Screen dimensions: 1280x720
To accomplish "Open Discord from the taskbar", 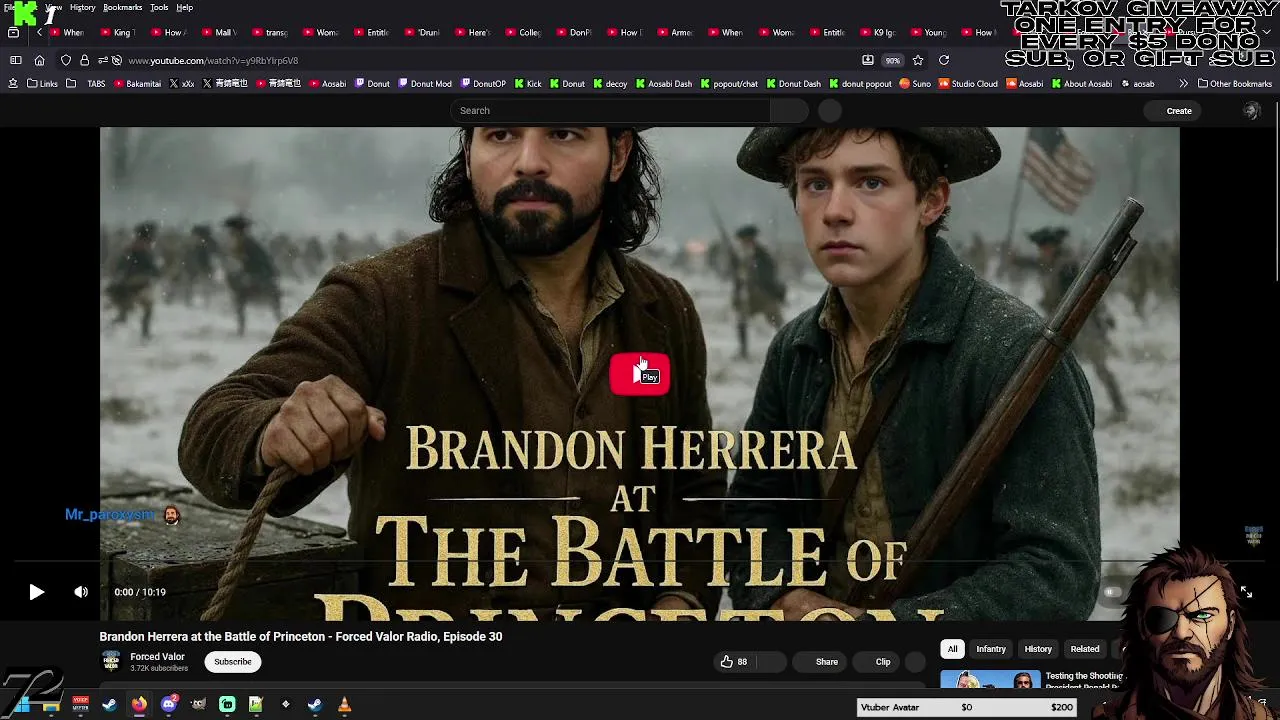I will 169,705.
